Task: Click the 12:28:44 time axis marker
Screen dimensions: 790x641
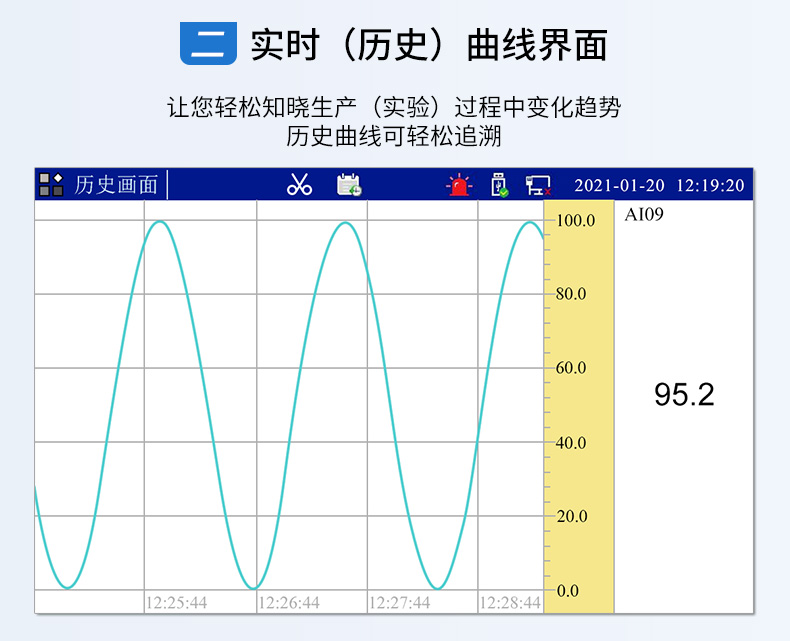Action: point(510,602)
